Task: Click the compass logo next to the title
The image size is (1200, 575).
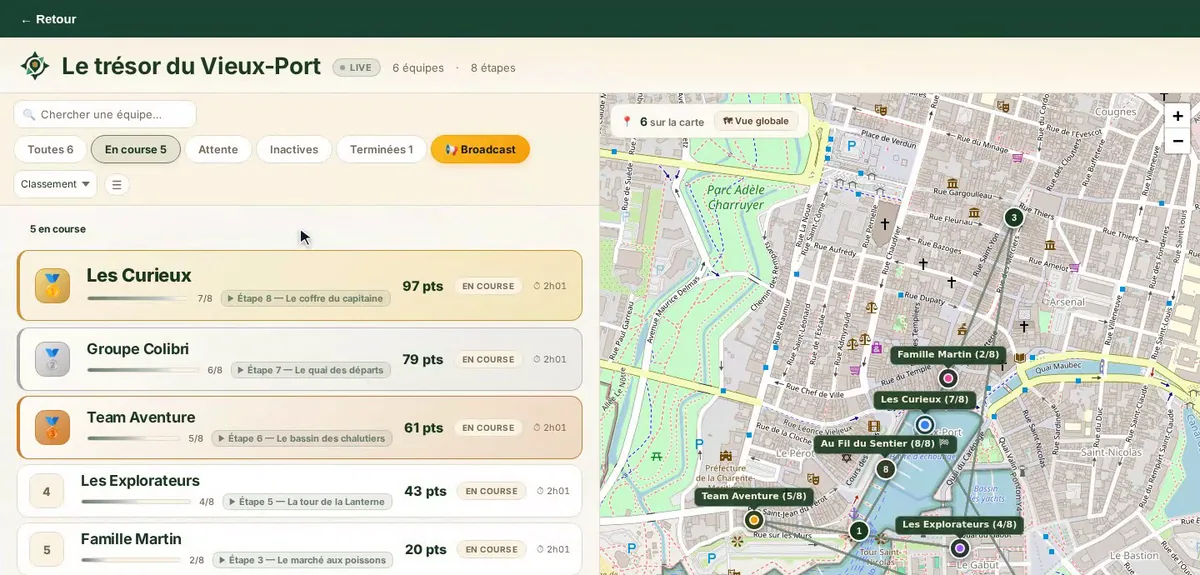Action: (35, 66)
